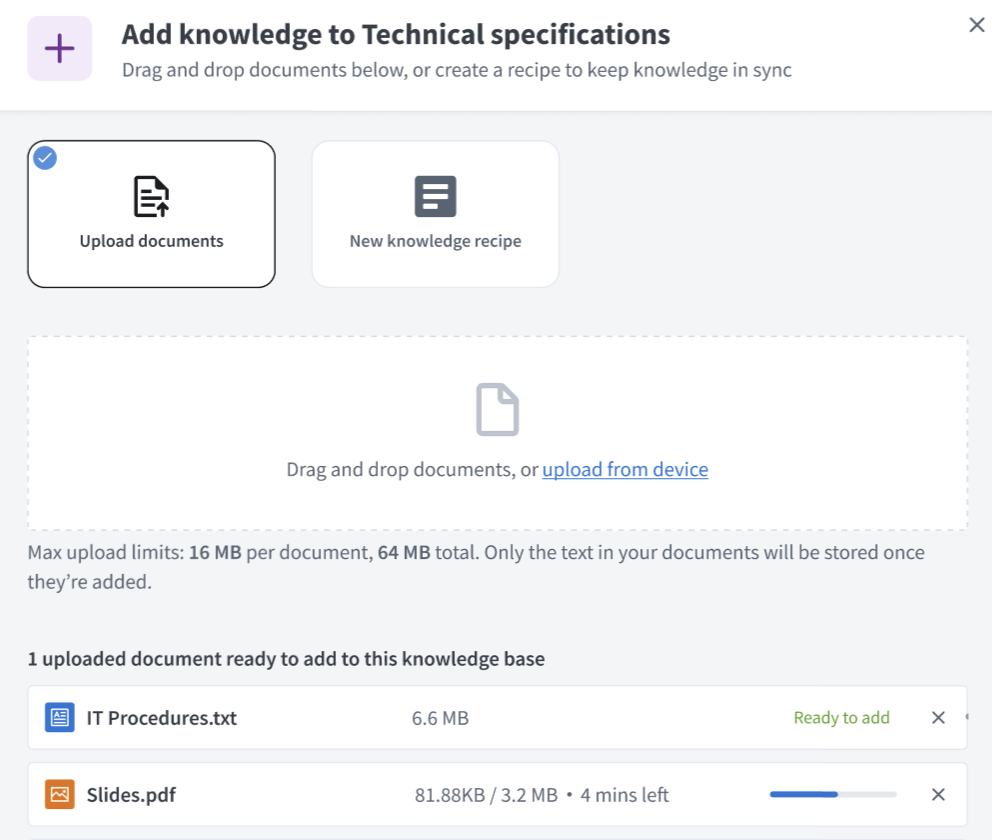
Task: Click the arrow-in-document upload glyph
Action: (151, 196)
